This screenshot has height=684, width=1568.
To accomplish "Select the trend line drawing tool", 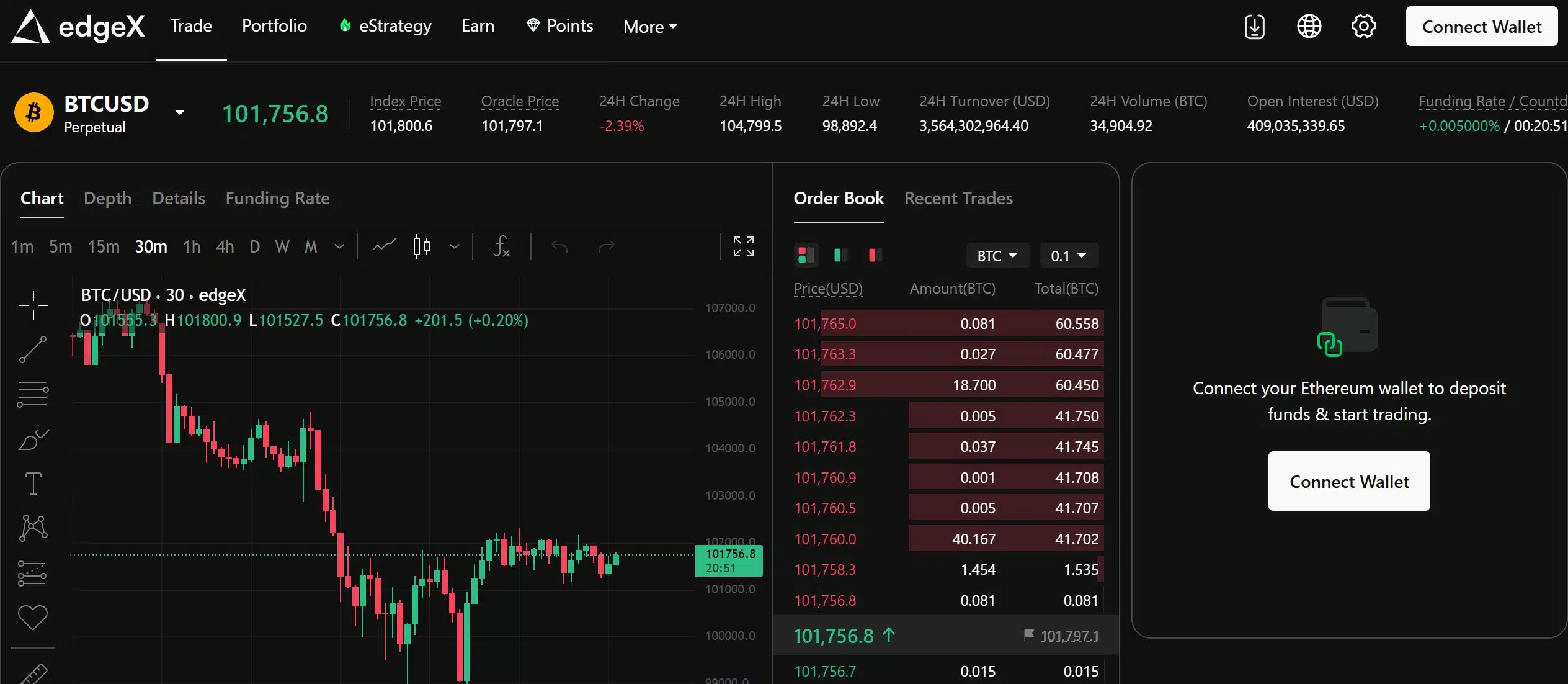I will coord(33,349).
